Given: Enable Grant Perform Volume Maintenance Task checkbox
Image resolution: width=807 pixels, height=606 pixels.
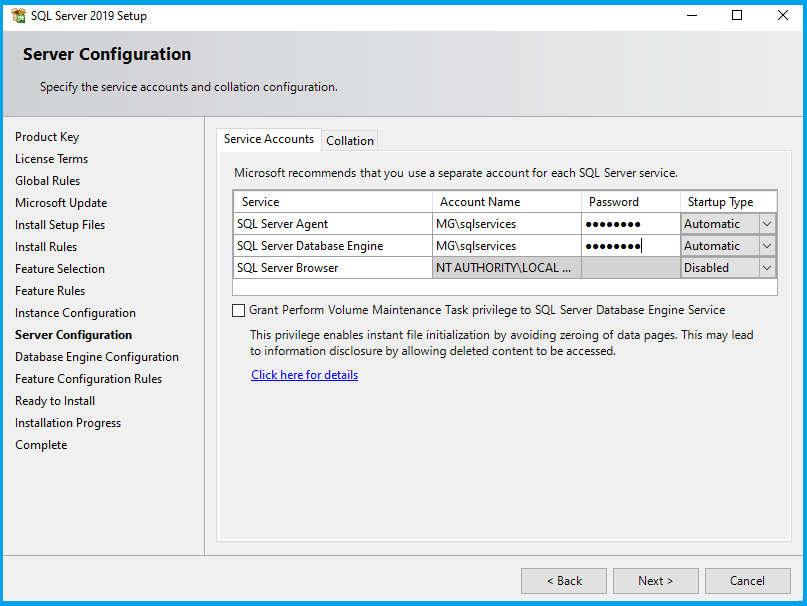Looking at the screenshot, I should pyautogui.click(x=238, y=311).
